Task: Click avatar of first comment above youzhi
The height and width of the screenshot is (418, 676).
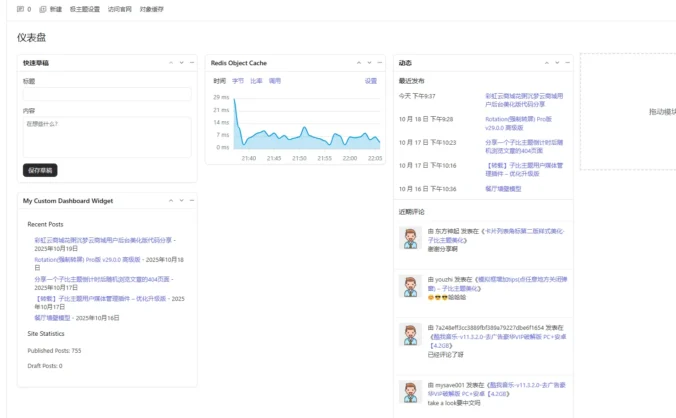Action: click(x=410, y=238)
